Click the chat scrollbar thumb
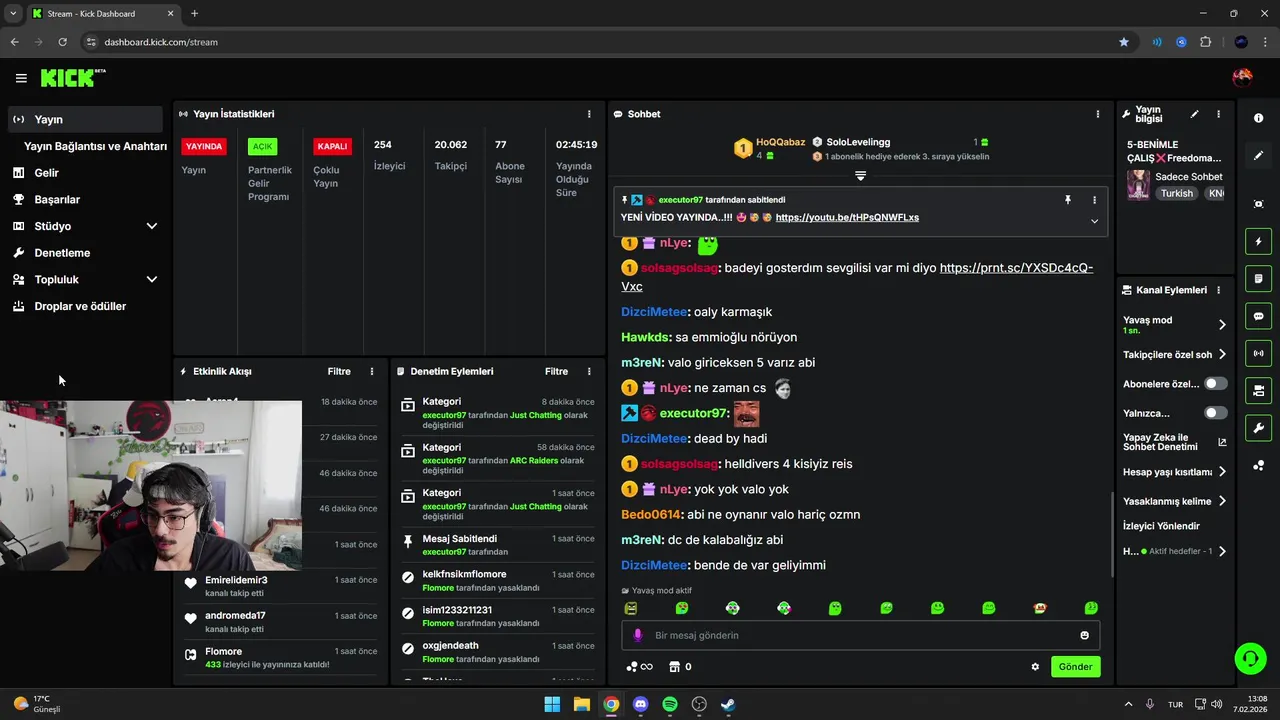The image size is (1280, 720). click(1112, 534)
